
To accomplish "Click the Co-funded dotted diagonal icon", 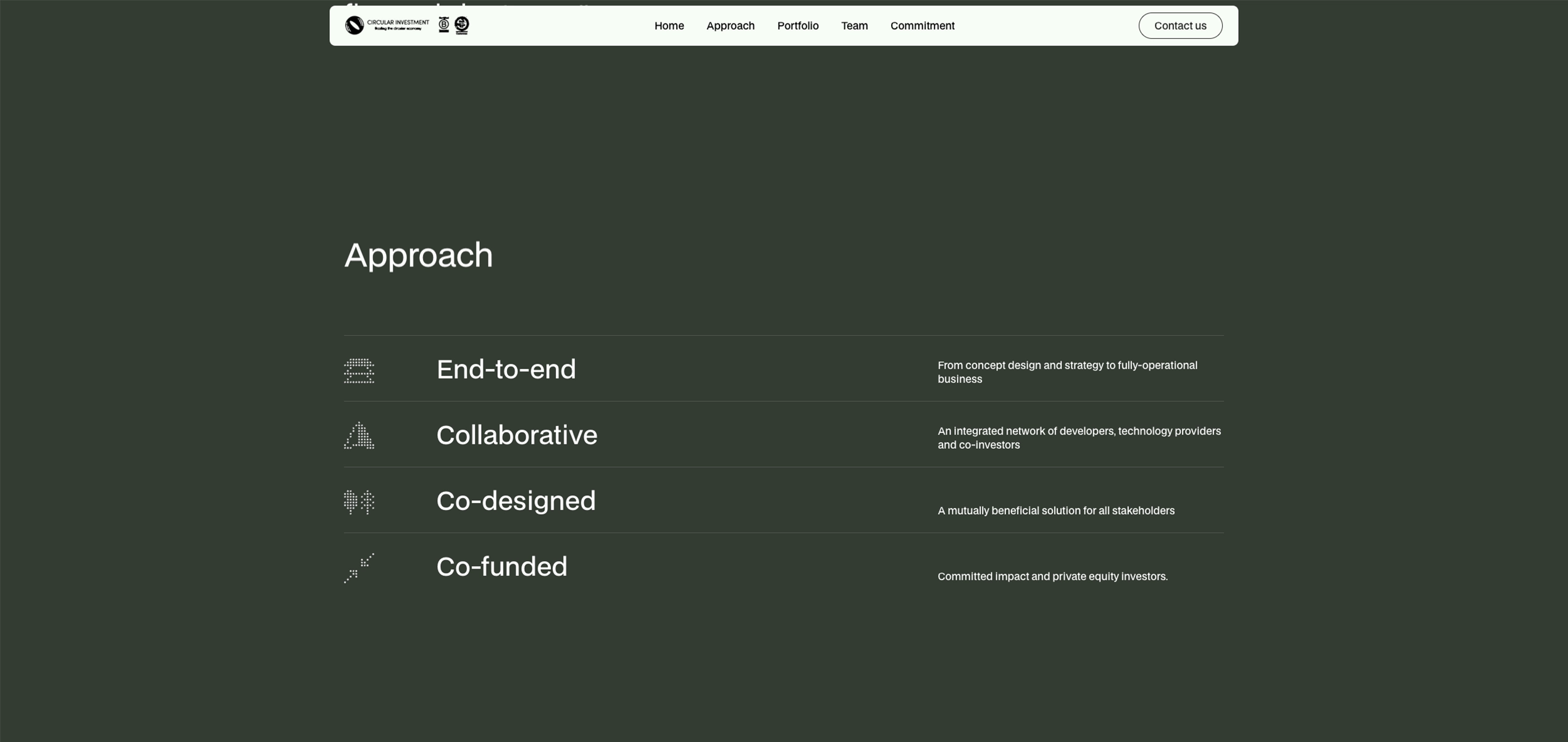I will tap(359, 568).
